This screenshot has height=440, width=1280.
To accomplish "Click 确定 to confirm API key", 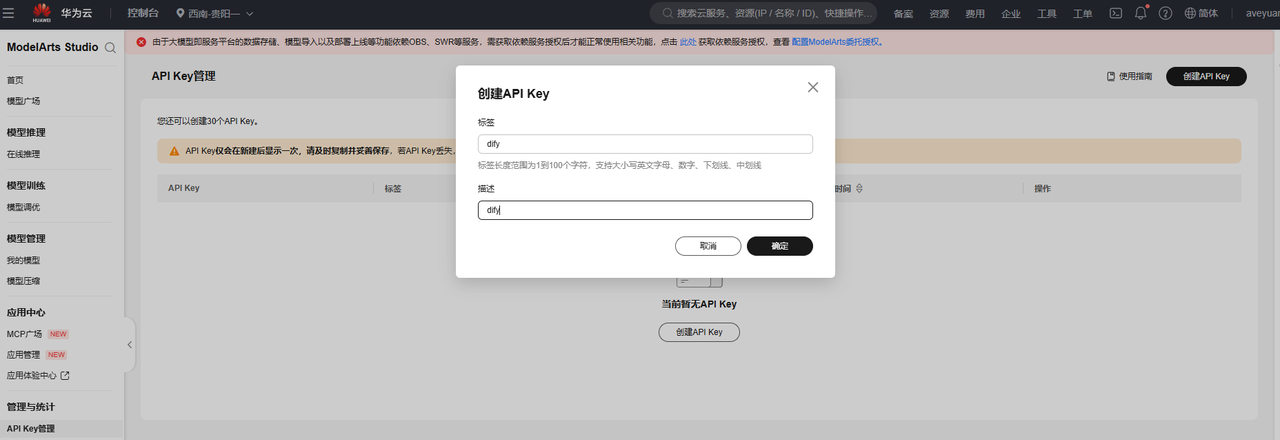I will pos(780,246).
